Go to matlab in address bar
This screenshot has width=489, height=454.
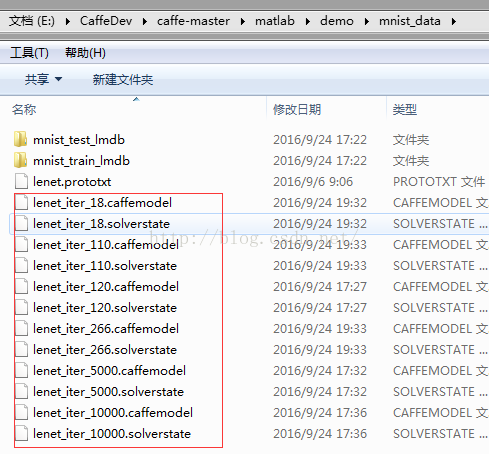(275, 21)
